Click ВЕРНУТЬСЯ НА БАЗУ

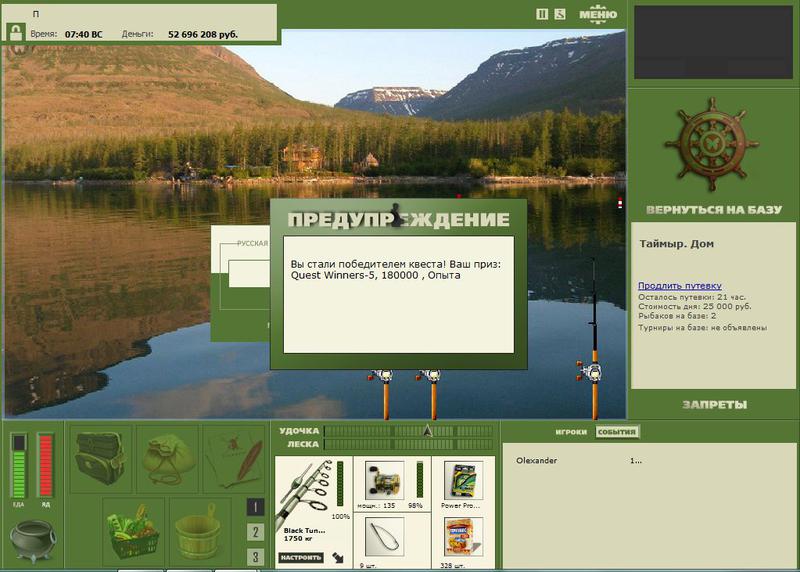pos(714,210)
